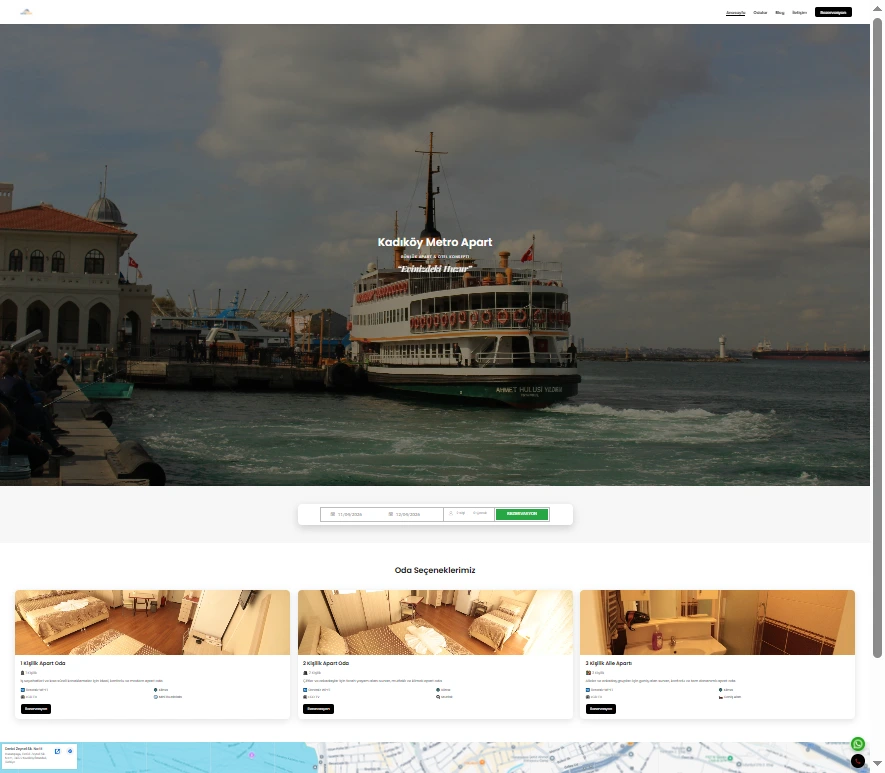Click the WiFi icon on the 2 Kişilik card
885x773 pixels.
305,689
